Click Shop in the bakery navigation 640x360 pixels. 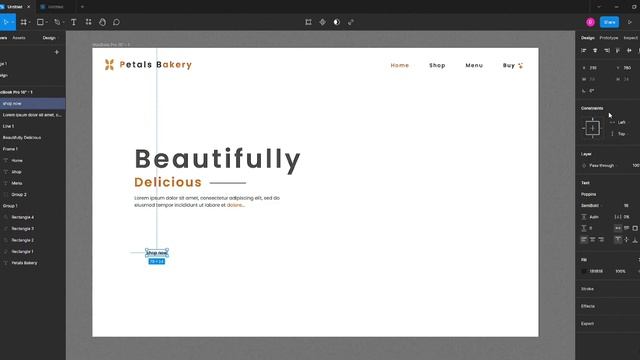click(437, 65)
